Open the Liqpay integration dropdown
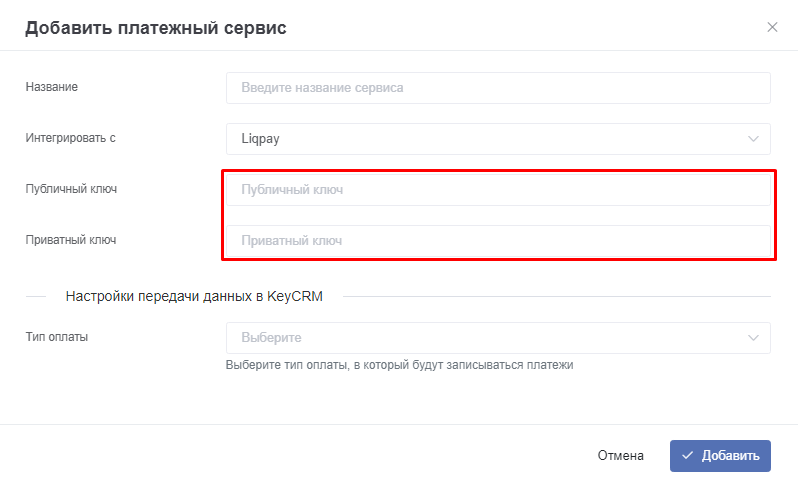This screenshot has width=798, height=483. click(x=498, y=139)
